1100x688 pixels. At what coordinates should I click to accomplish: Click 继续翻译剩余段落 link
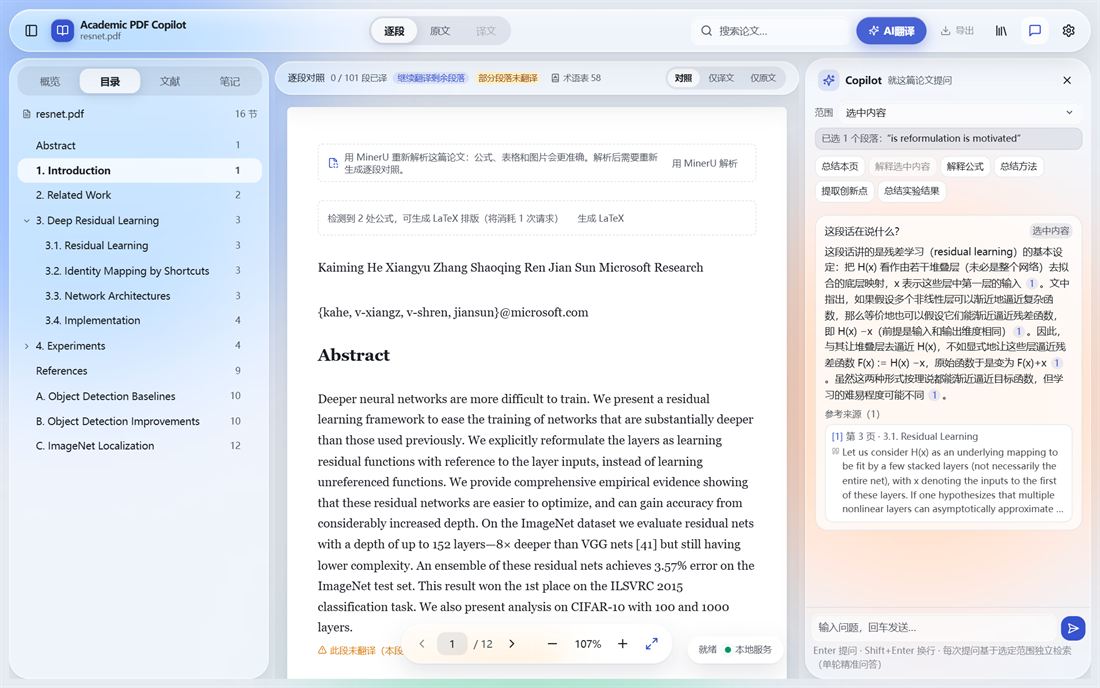pyautogui.click(x=431, y=78)
